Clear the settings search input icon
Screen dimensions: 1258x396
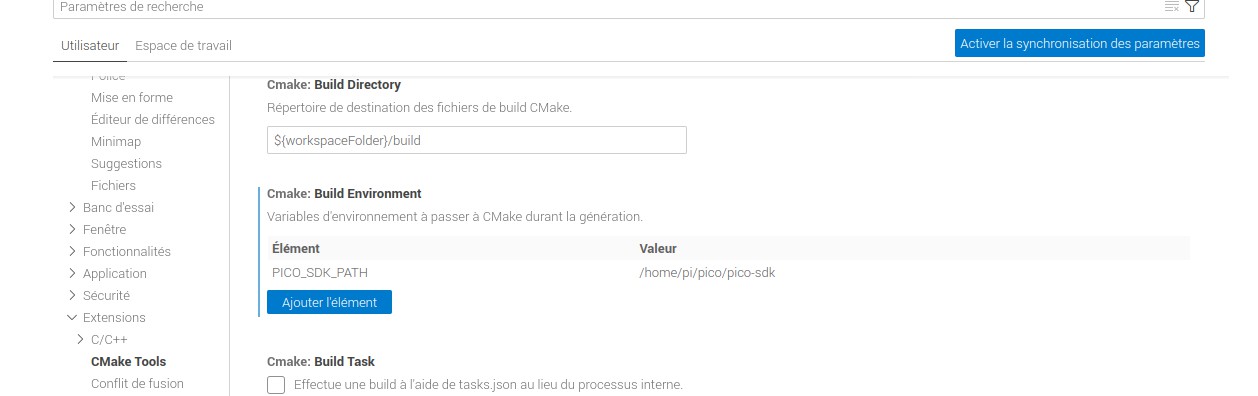tap(1172, 7)
